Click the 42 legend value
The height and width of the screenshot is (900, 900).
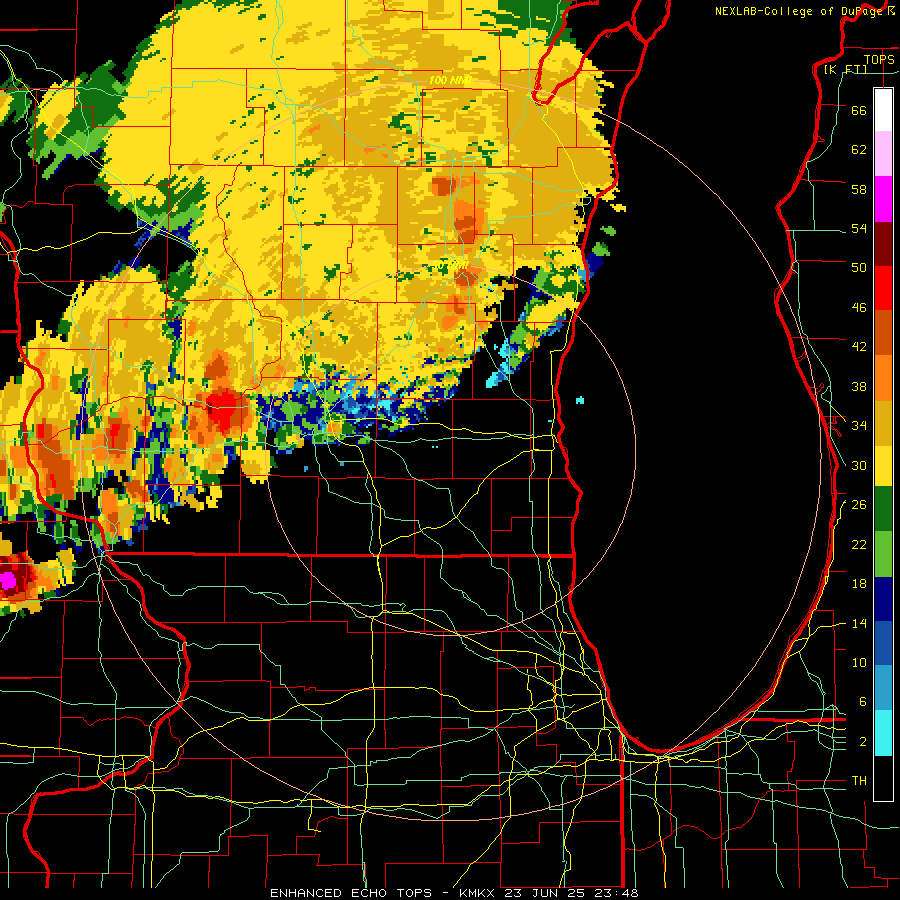coord(859,347)
